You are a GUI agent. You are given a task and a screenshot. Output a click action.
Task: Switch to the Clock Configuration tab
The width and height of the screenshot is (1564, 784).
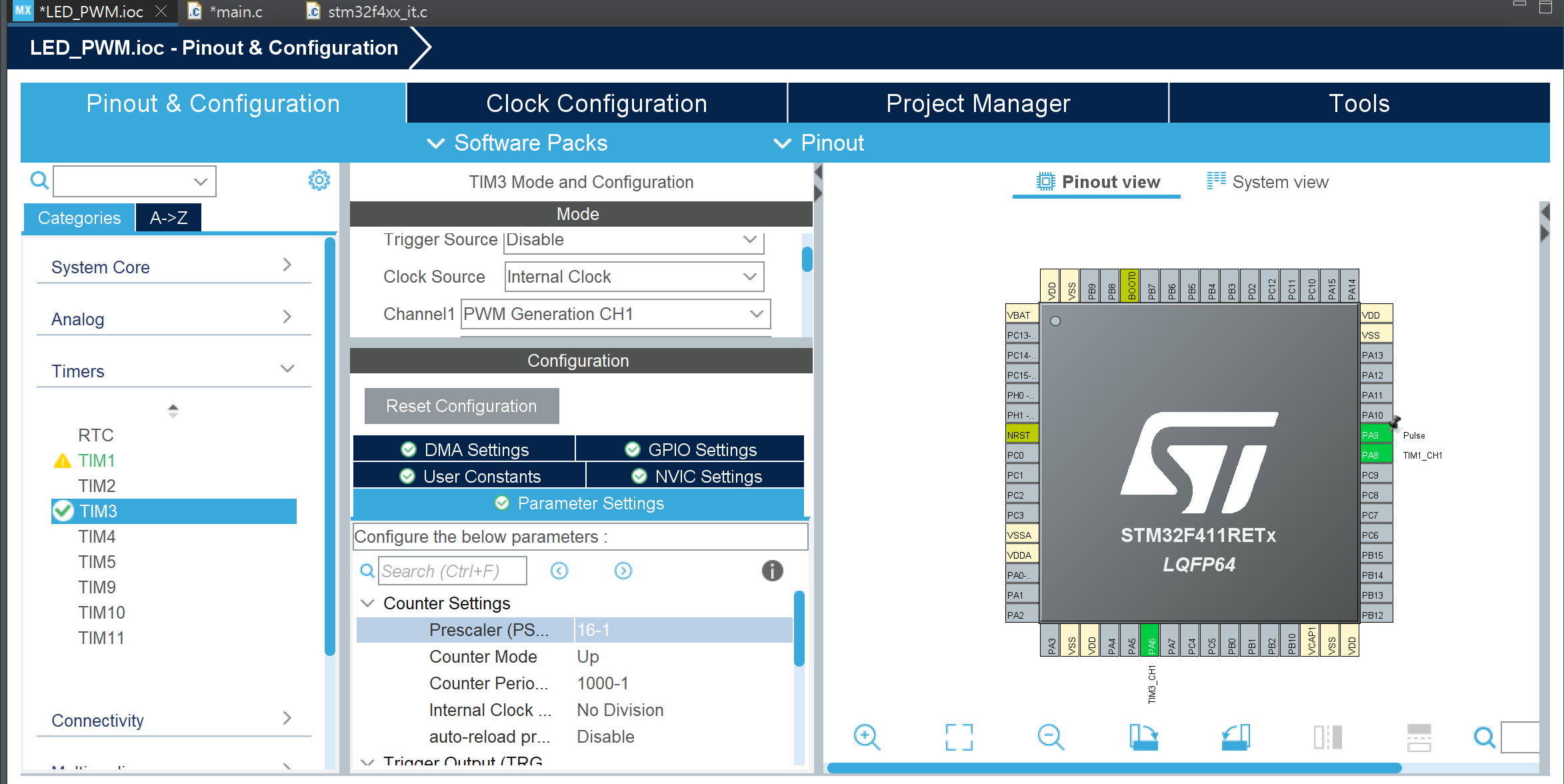tap(596, 103)
